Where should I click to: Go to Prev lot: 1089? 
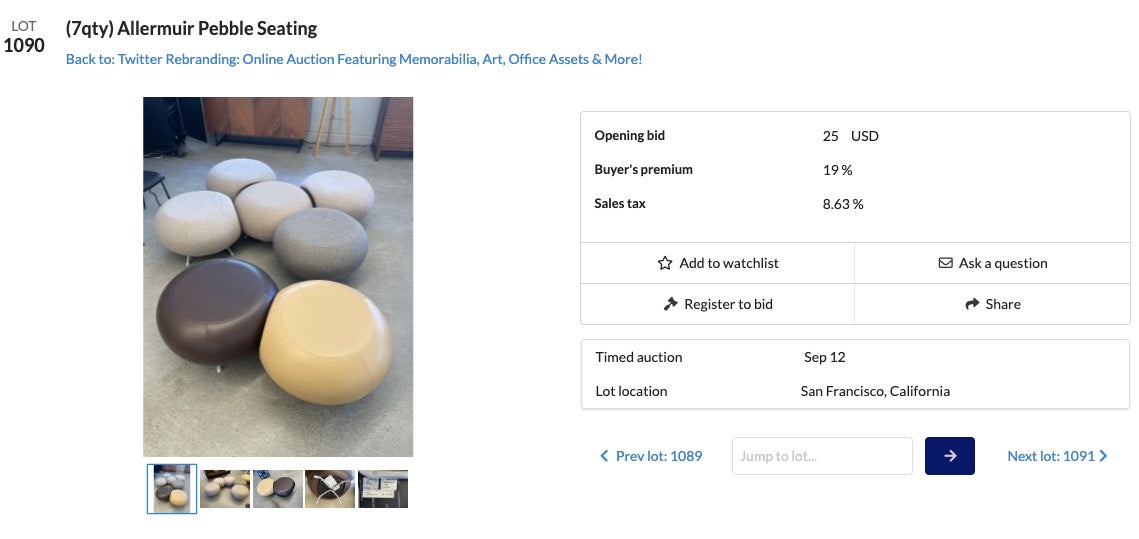tap(658, 456)
